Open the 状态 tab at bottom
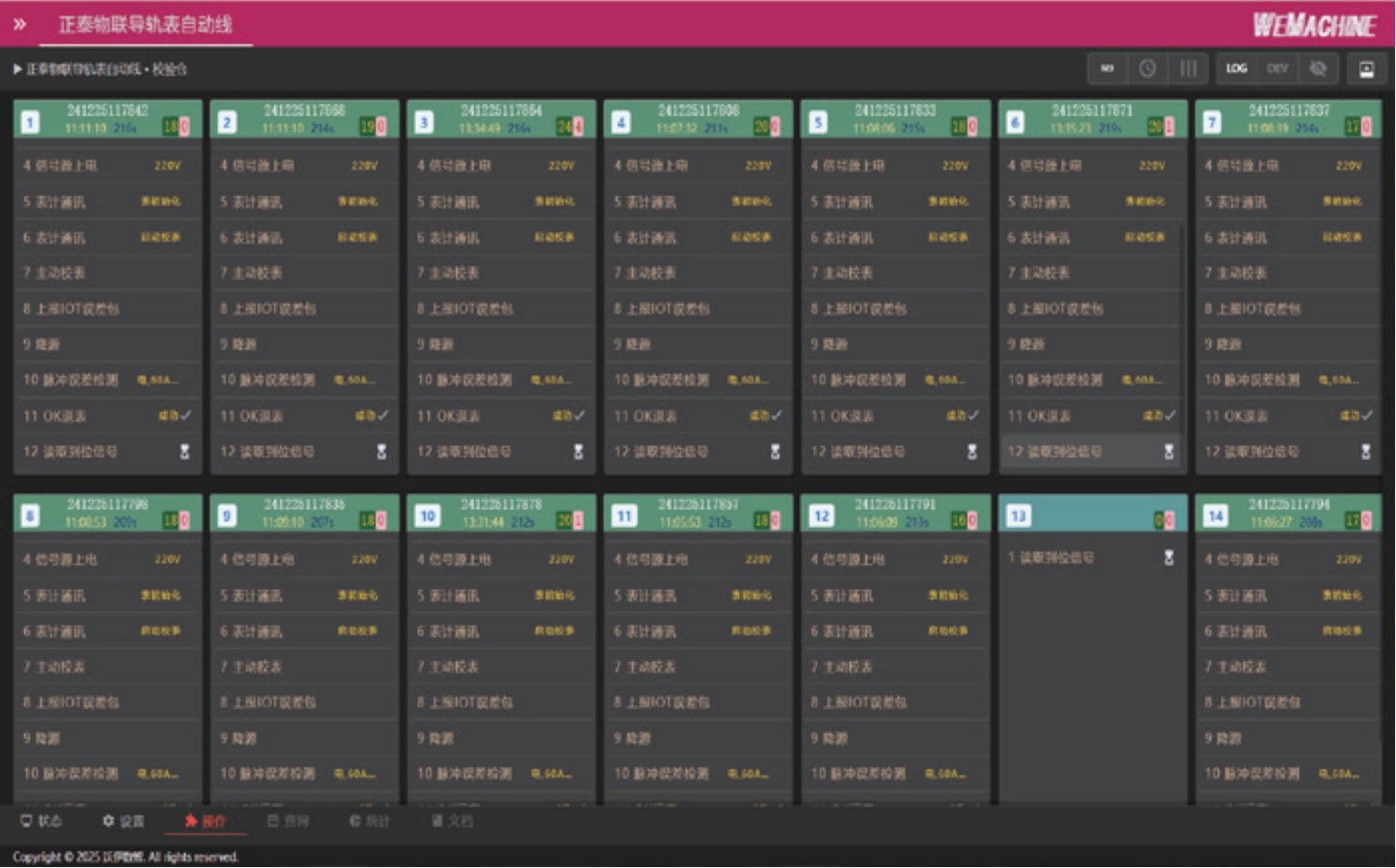The image size is (1396, 868). point(41,822)
